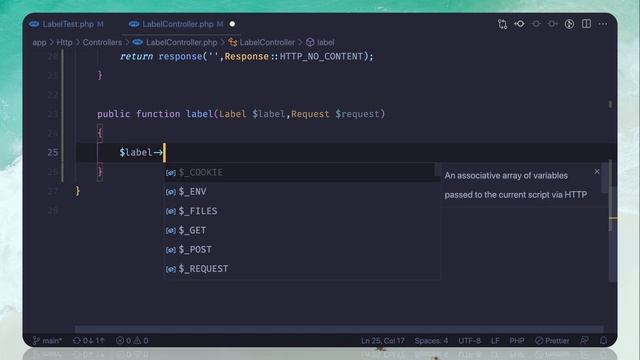The height and width of the screenshot is (360, 640).
Task: Click the $label-> code on line 25
Action: point(141,152)
